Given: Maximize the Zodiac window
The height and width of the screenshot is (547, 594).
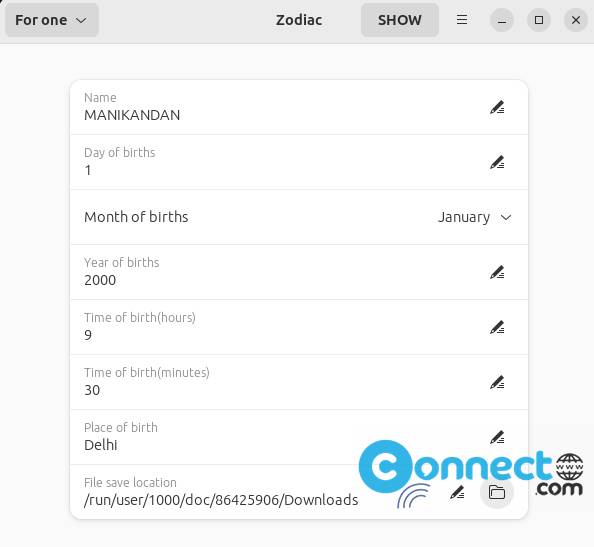Looking at the screenshot, I should 539,20.
